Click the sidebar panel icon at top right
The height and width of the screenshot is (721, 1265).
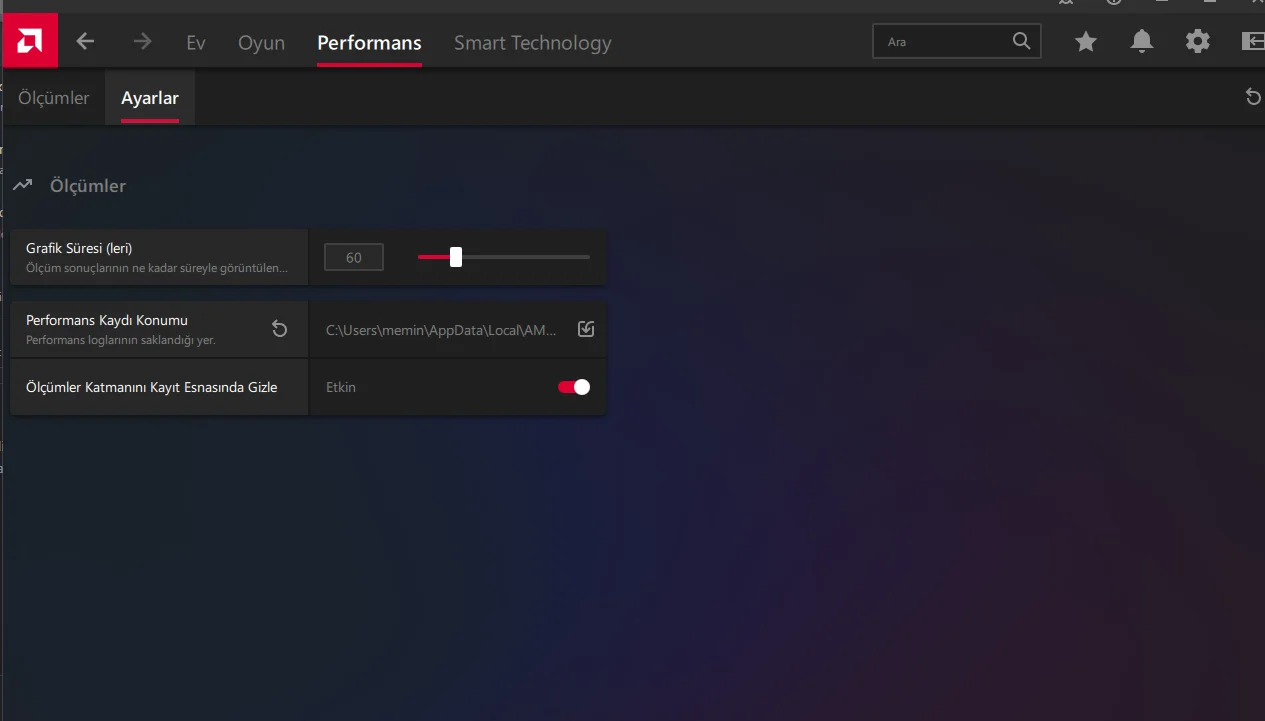point(1252,41)
